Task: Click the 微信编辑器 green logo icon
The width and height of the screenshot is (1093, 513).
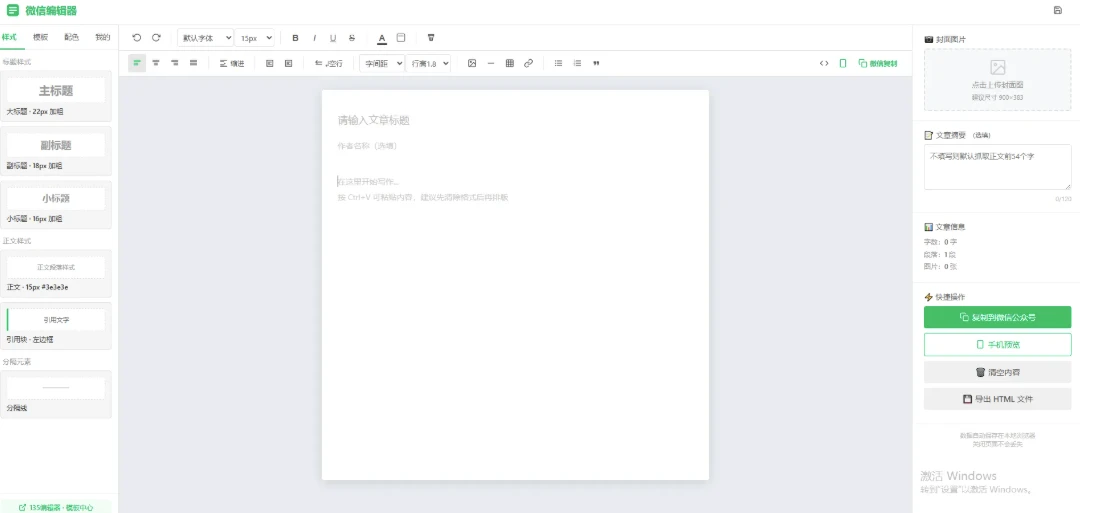Action: (13, 10)
